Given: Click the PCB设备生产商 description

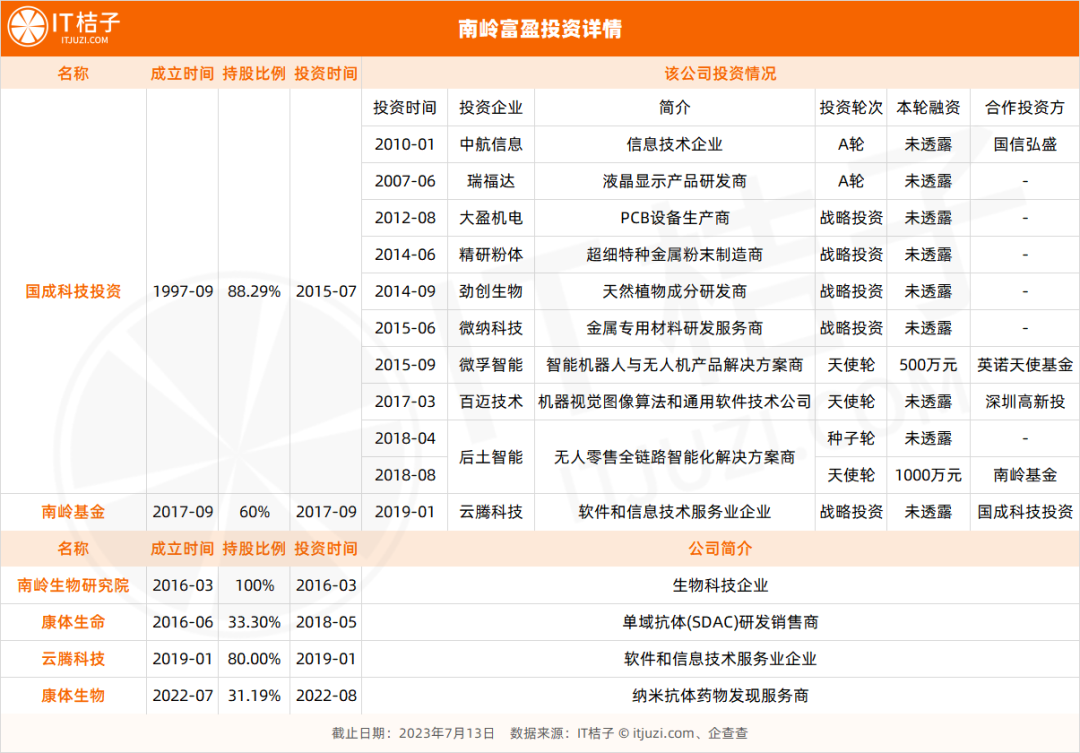Looking at the screenshot, I should (674, 218).
